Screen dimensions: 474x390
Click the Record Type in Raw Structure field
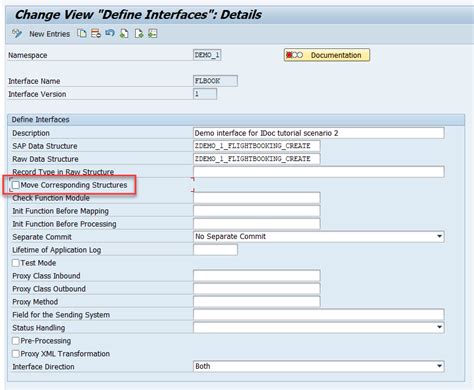tap(319, 172)
